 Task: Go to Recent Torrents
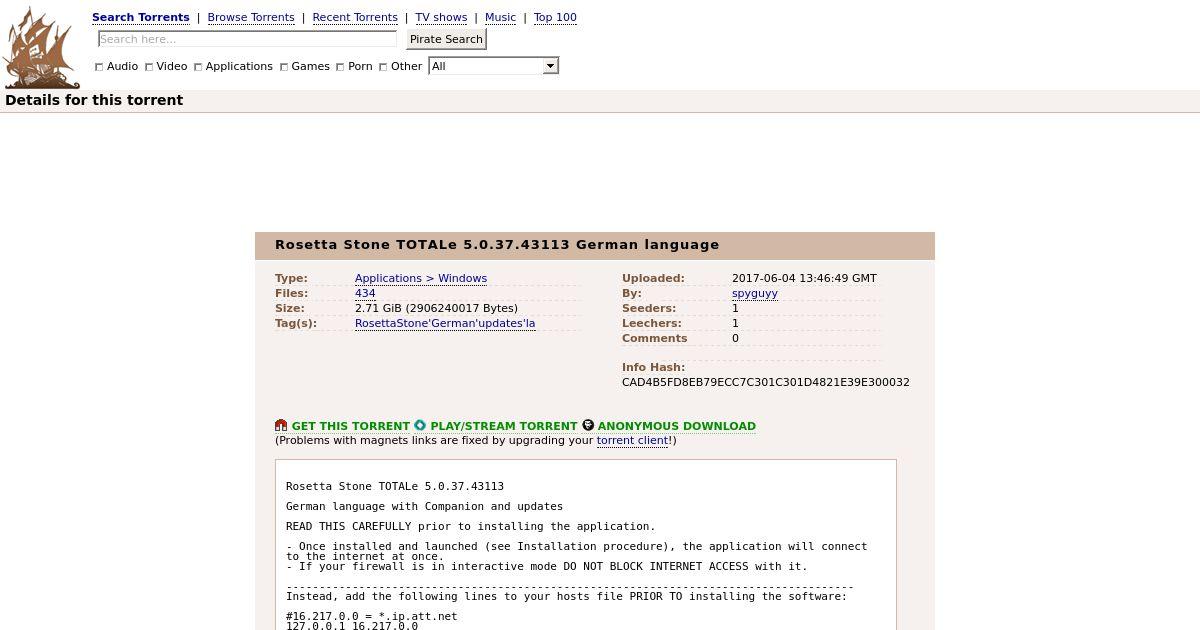pos(355,17)
